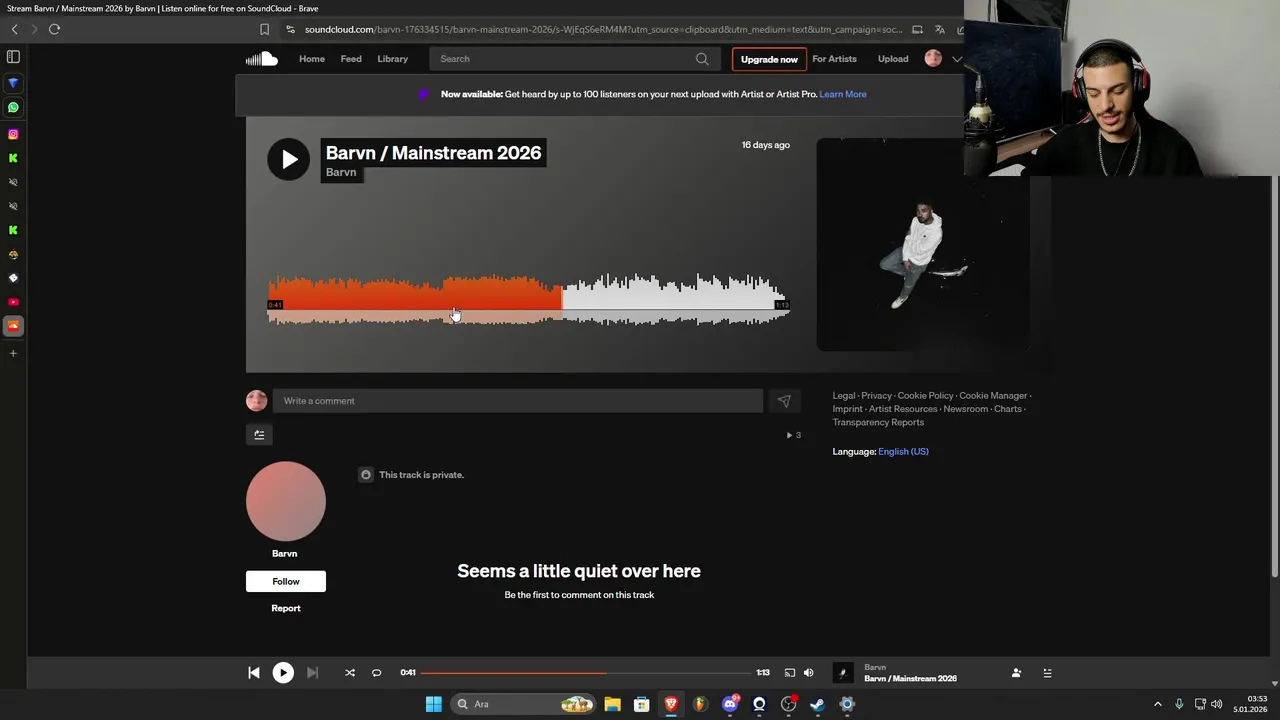Click the page vertical scrollbar

pyautogui.click(x=1274, y=375)
